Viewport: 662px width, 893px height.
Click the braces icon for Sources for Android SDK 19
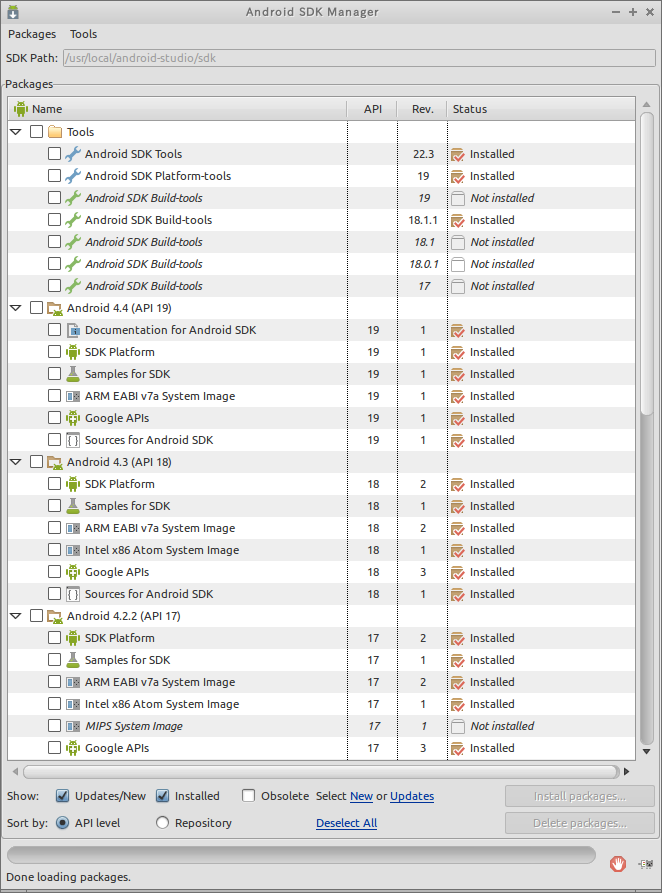coord(73,440)
